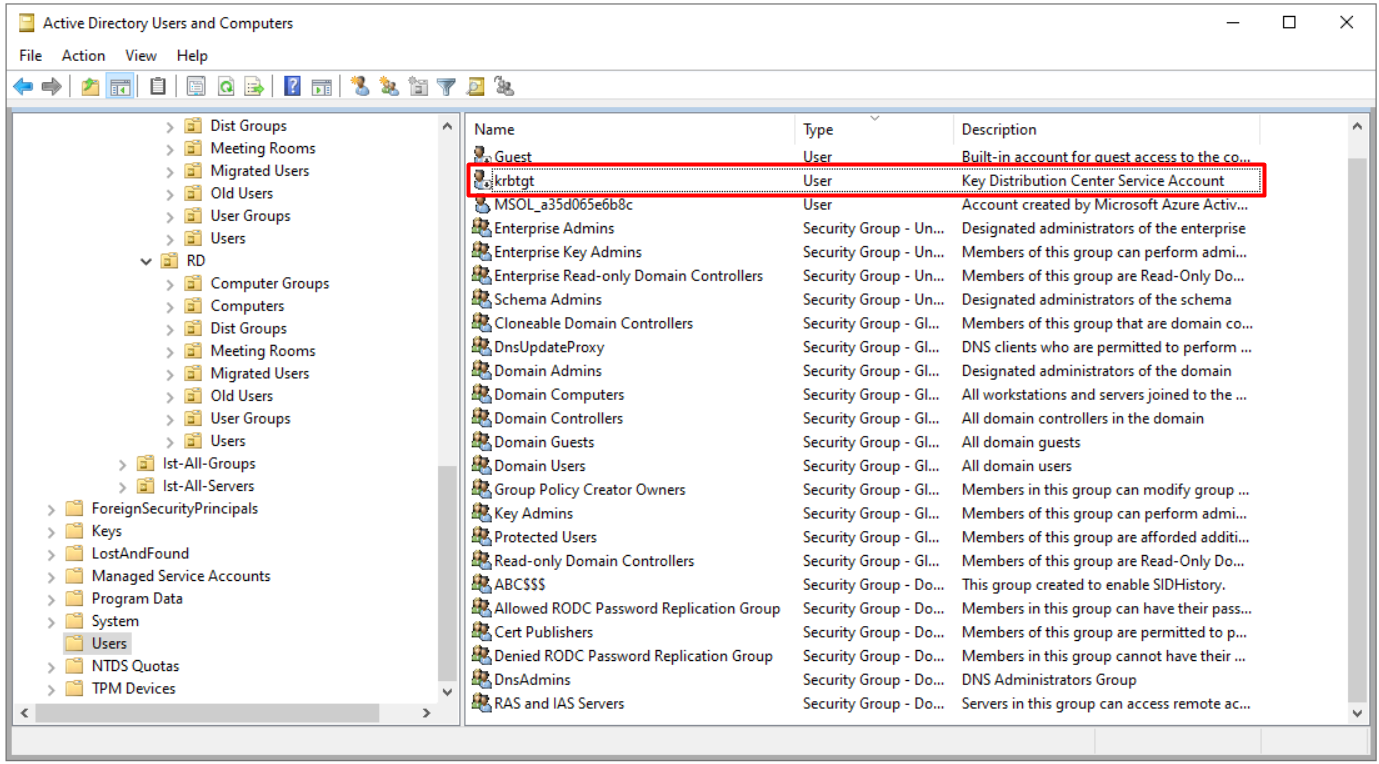
Task: Open Help with blue question mark icon
Action: [x=292, y=87]
